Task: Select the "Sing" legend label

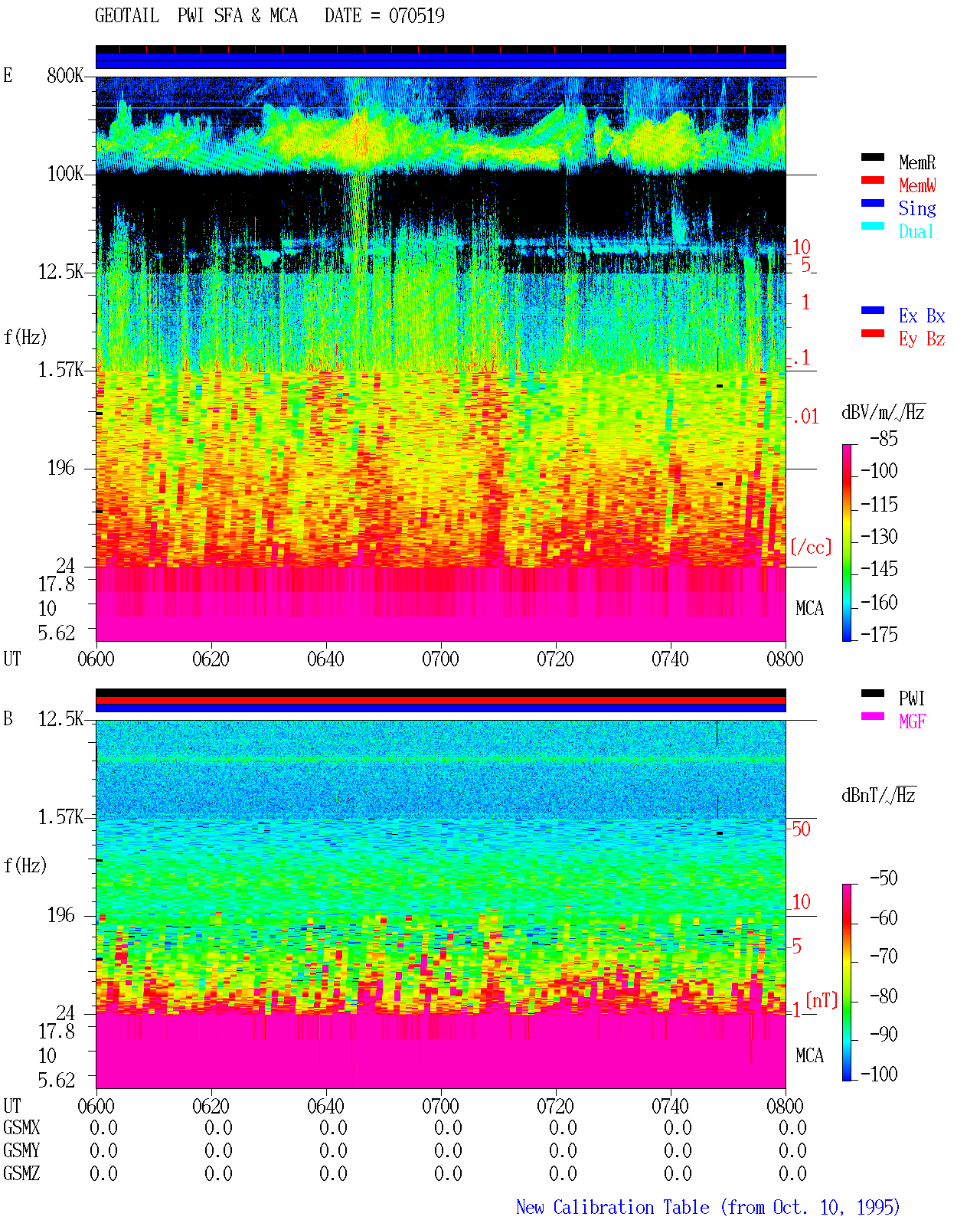Action: pos(917,208)
